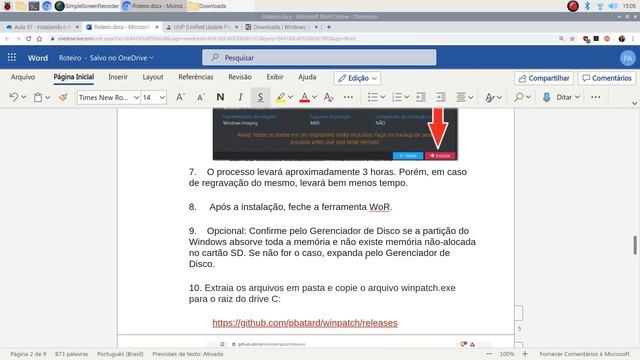
Task: Click the vertical document scrollbar thumb
Action: (635, 245)
